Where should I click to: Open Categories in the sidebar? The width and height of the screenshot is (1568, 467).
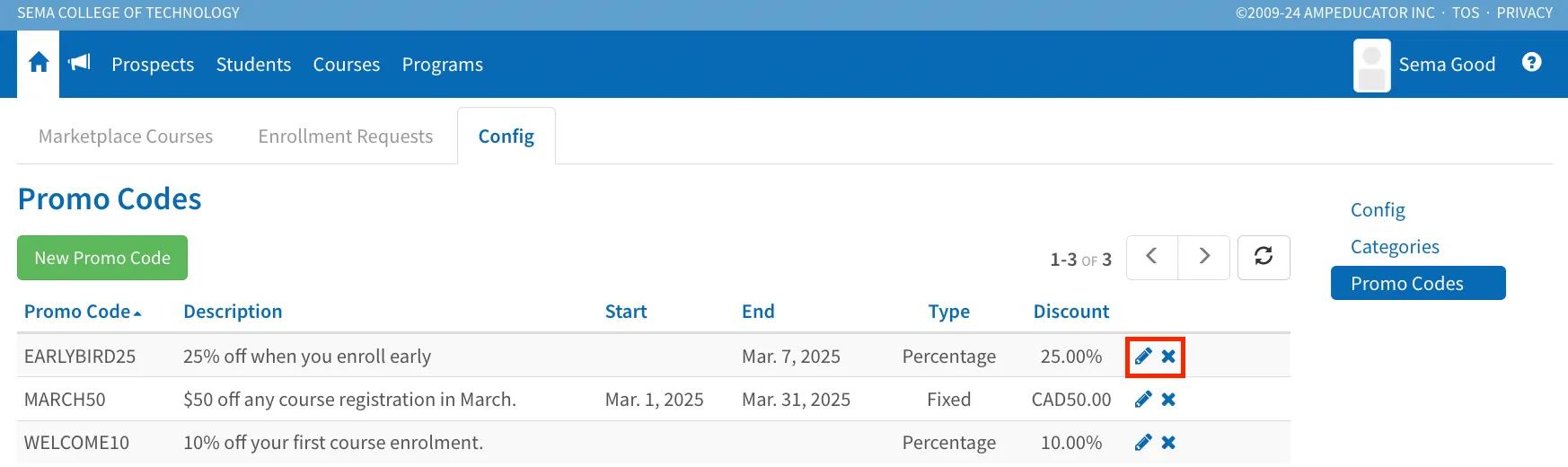(x=1395, y=247)
